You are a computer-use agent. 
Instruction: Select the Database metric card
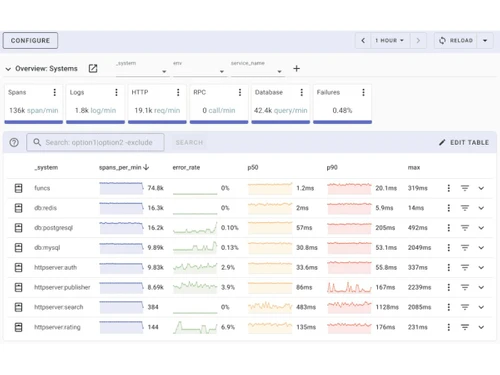281,104
